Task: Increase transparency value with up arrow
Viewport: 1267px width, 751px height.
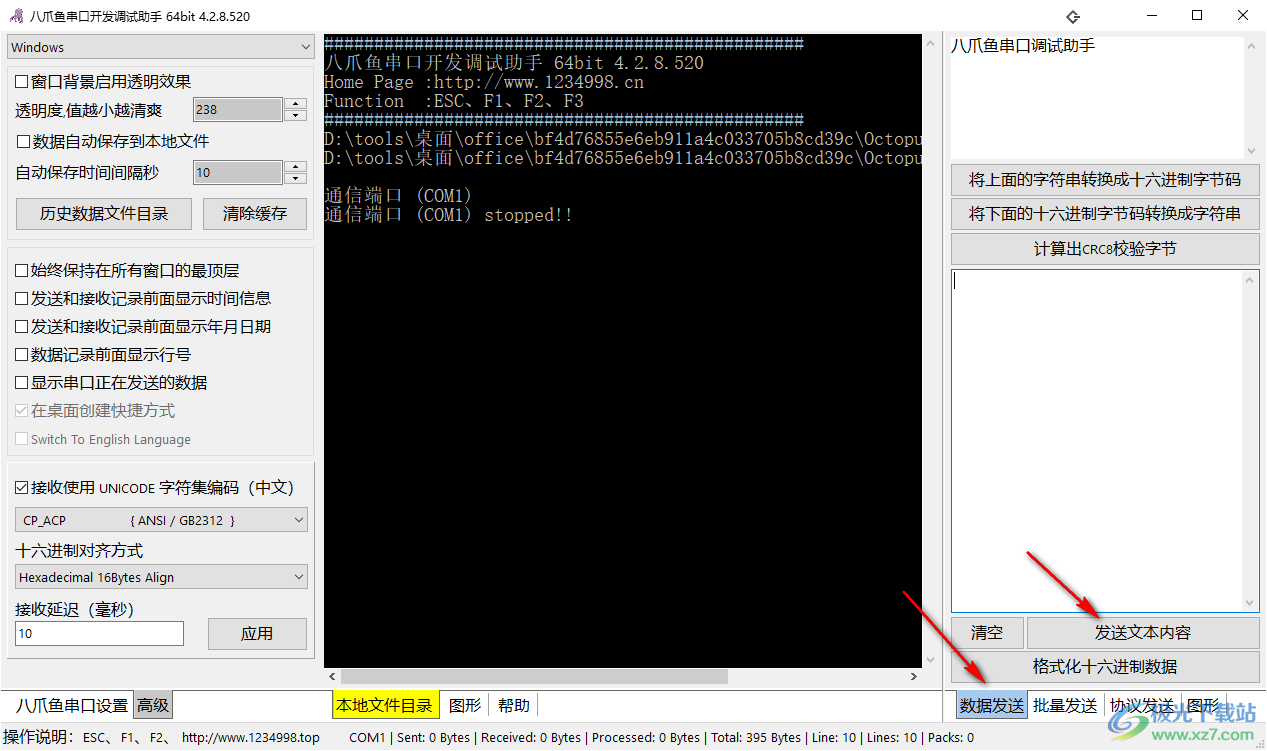Action: tap(295, 103)
